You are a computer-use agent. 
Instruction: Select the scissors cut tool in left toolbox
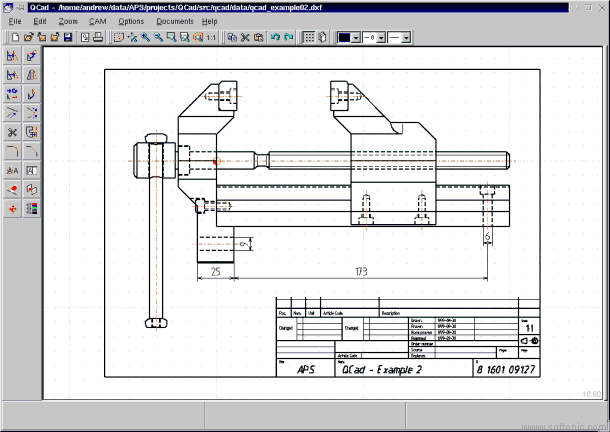(12, 132)
